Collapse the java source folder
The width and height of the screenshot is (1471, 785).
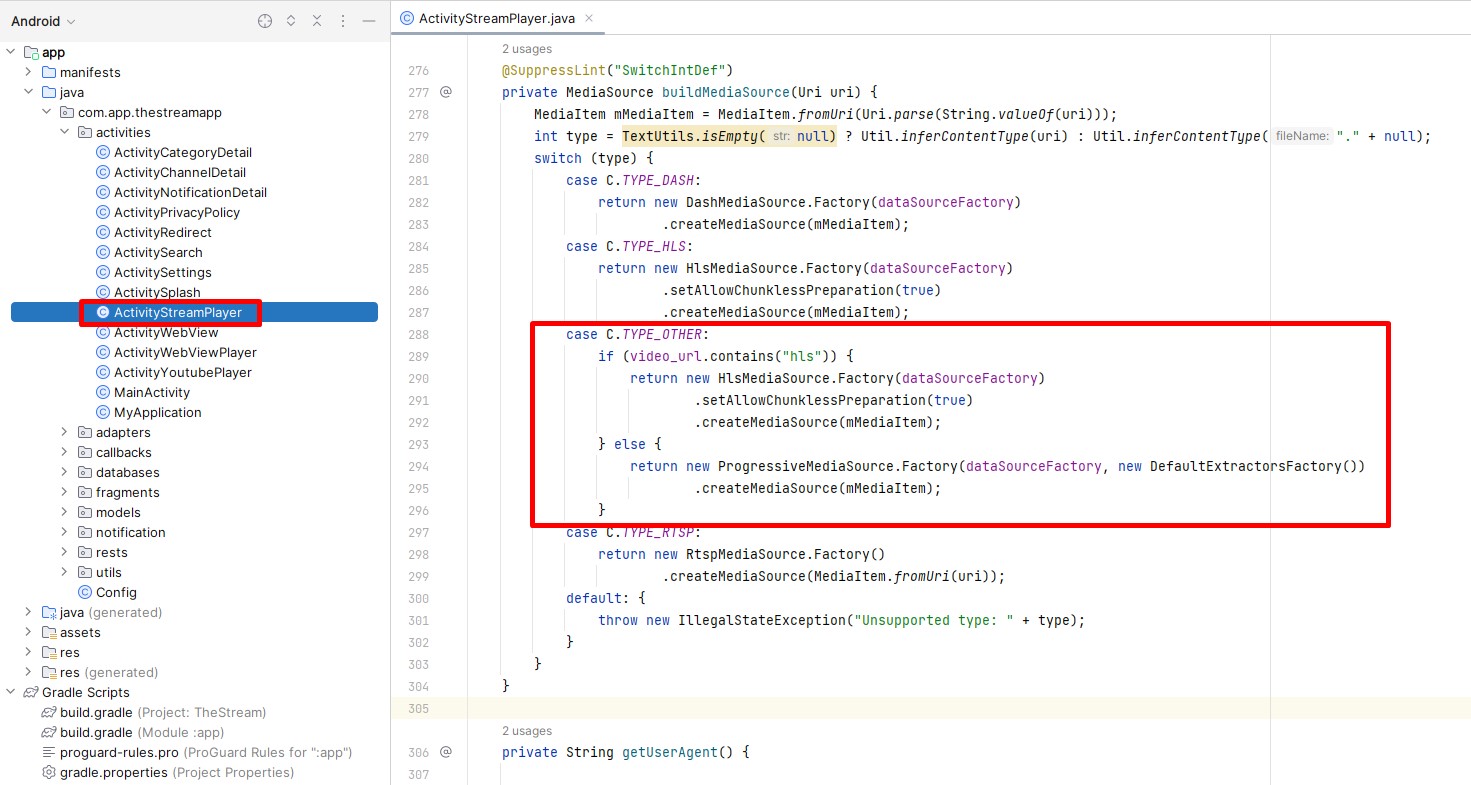[29, 92]
